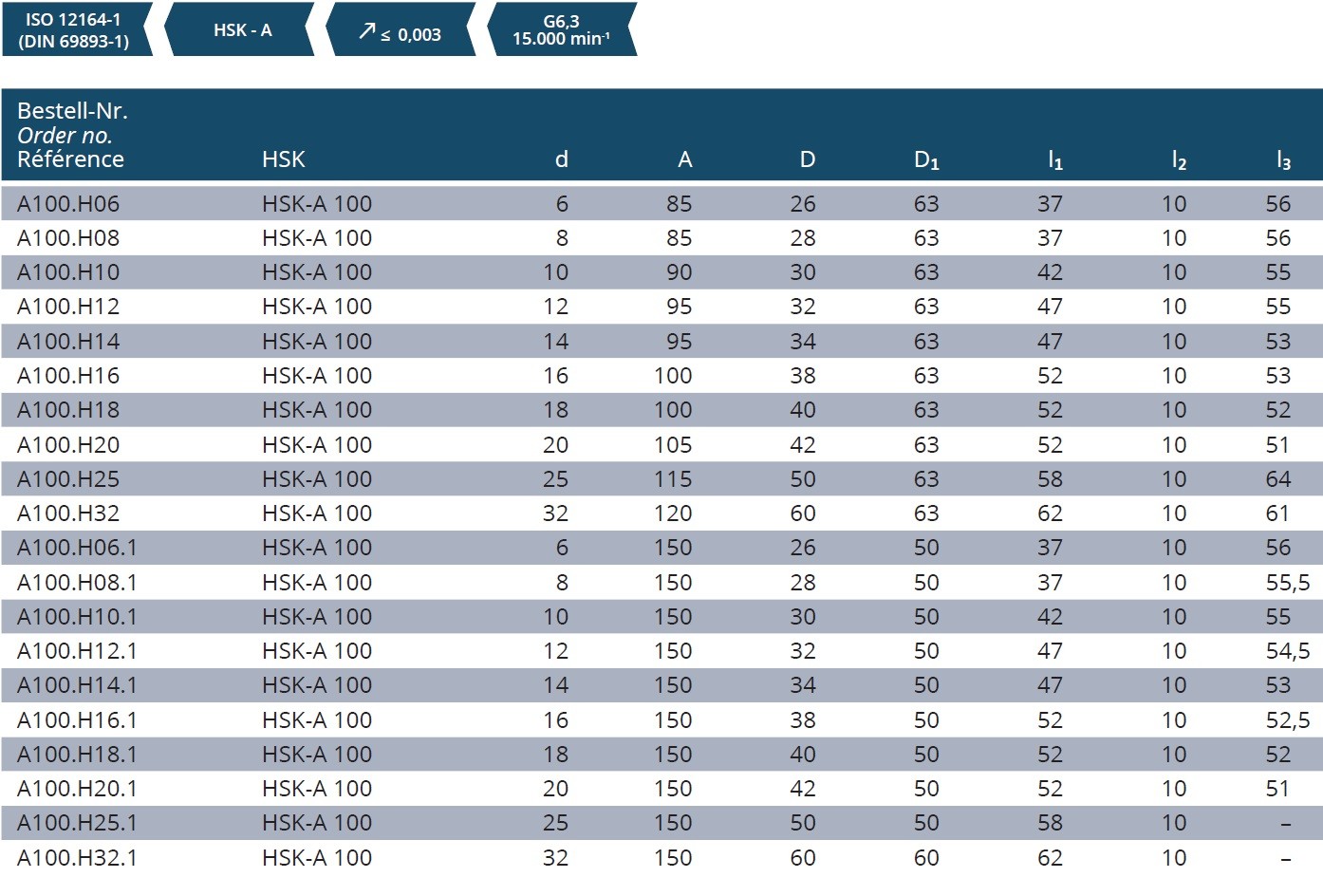The image size is (1323, 896).
Task: Click the HSK - A badge
Action: 239,29
